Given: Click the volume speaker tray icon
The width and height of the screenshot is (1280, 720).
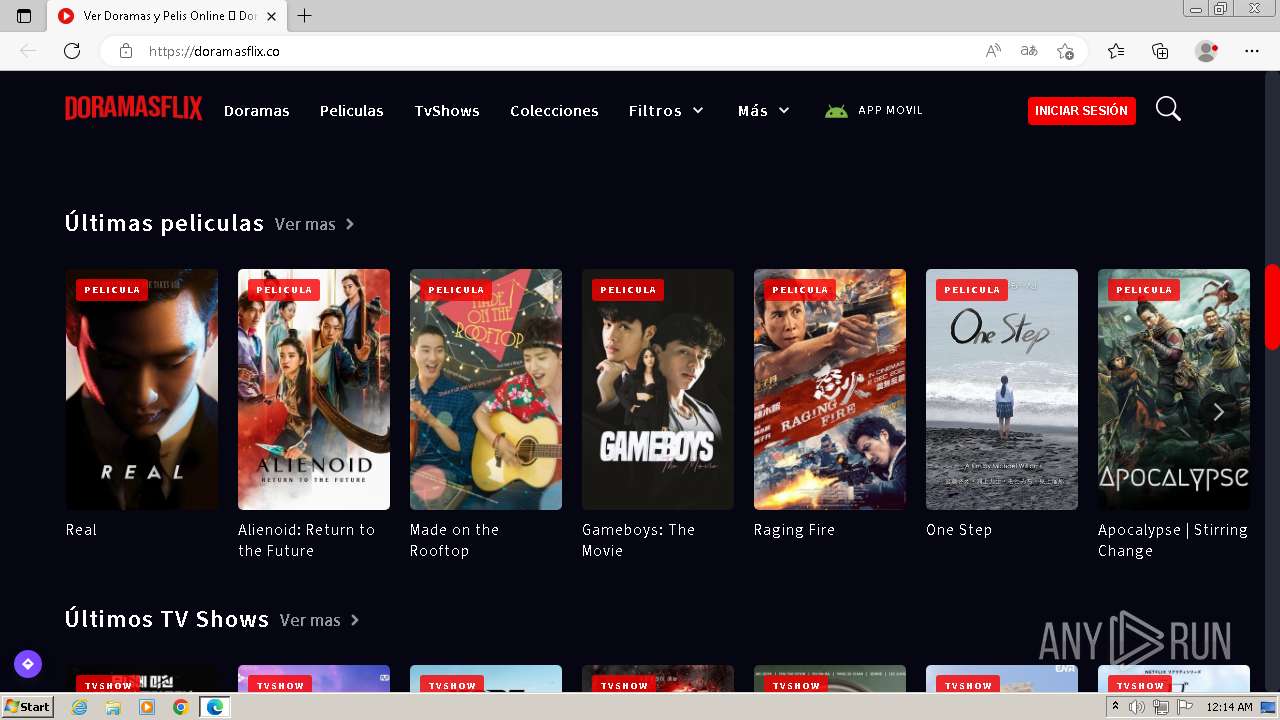Looking at the screenshot, I should [1137, 707].
